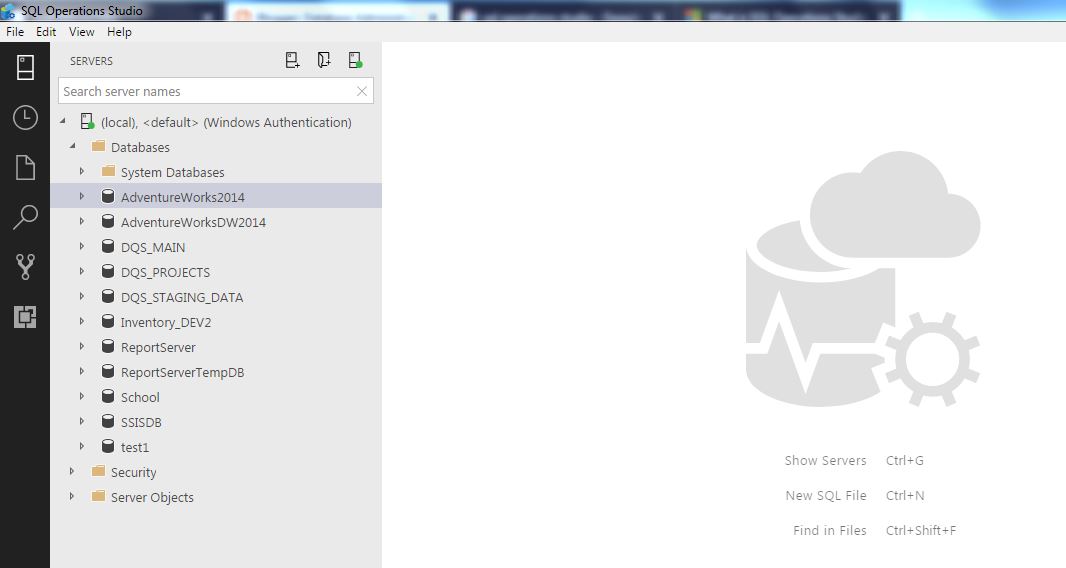Select the School label in the tree
The image size is (1066, 568).
click(x=140, y=397)
